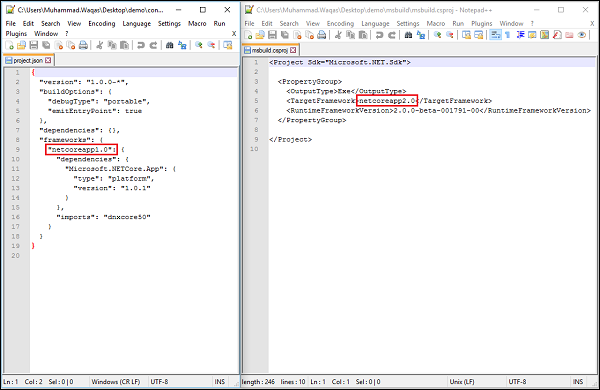Open Plugins menu in left window
This screenshot has width=600, height=390.
point(16,34)
